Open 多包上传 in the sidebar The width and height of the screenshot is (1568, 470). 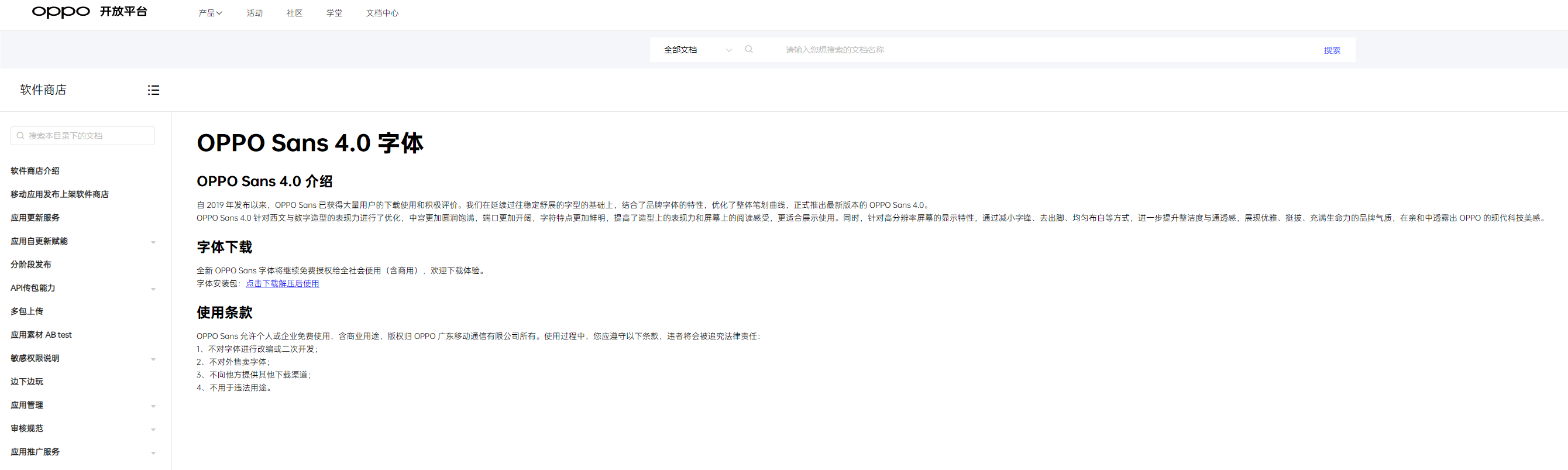pyautogui.click(x=27, y=311)
